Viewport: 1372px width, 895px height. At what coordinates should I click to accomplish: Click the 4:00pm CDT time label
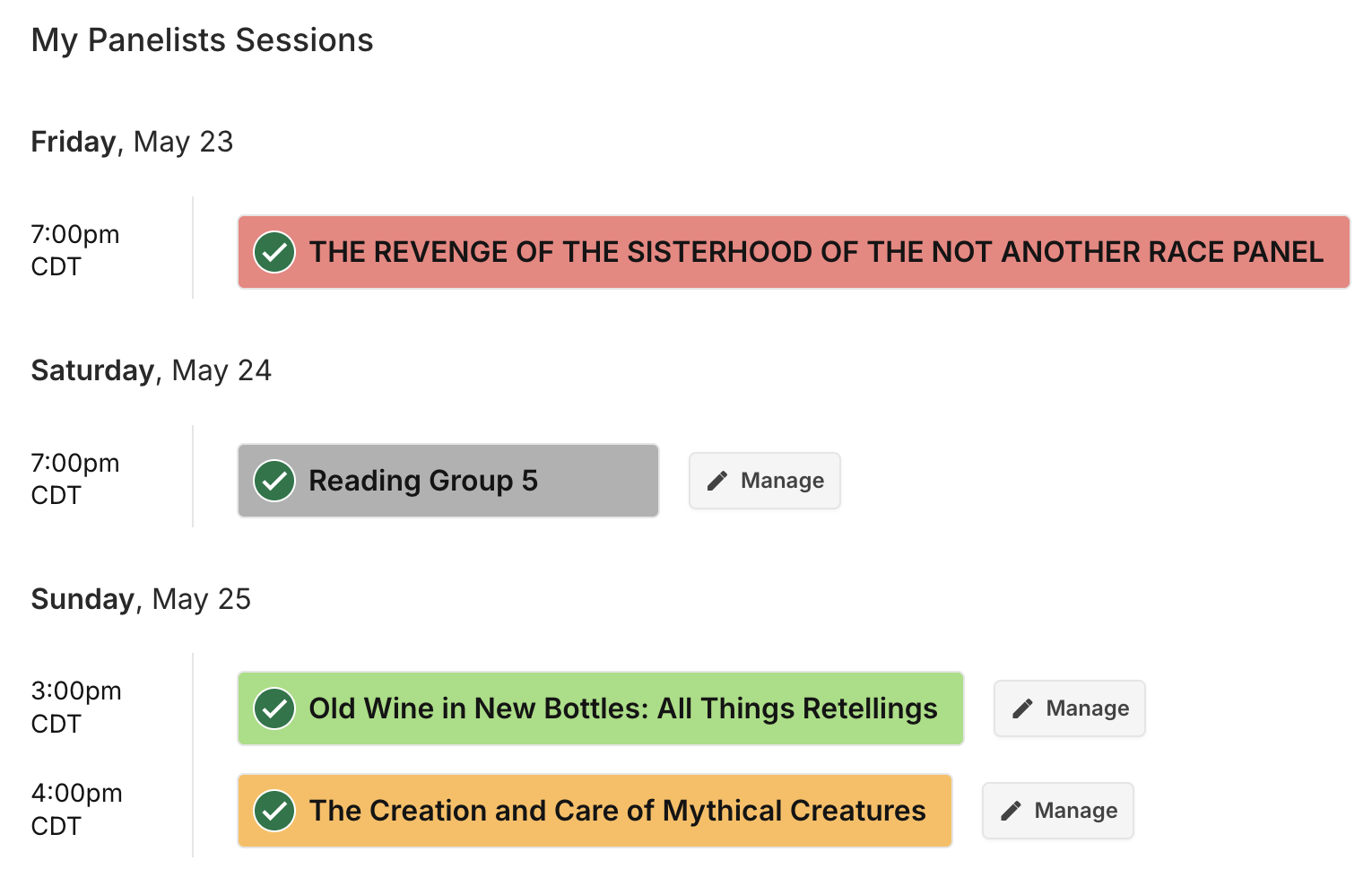tap(76, 810)
